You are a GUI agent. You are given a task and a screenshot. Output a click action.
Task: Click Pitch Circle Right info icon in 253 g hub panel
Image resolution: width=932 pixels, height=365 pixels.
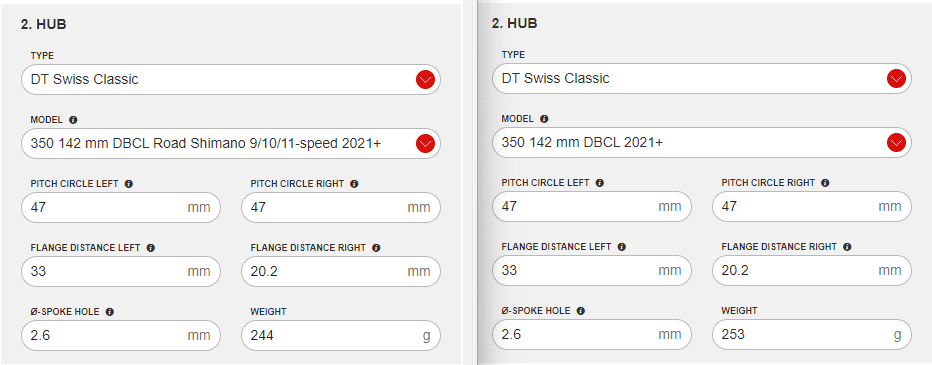825,183
